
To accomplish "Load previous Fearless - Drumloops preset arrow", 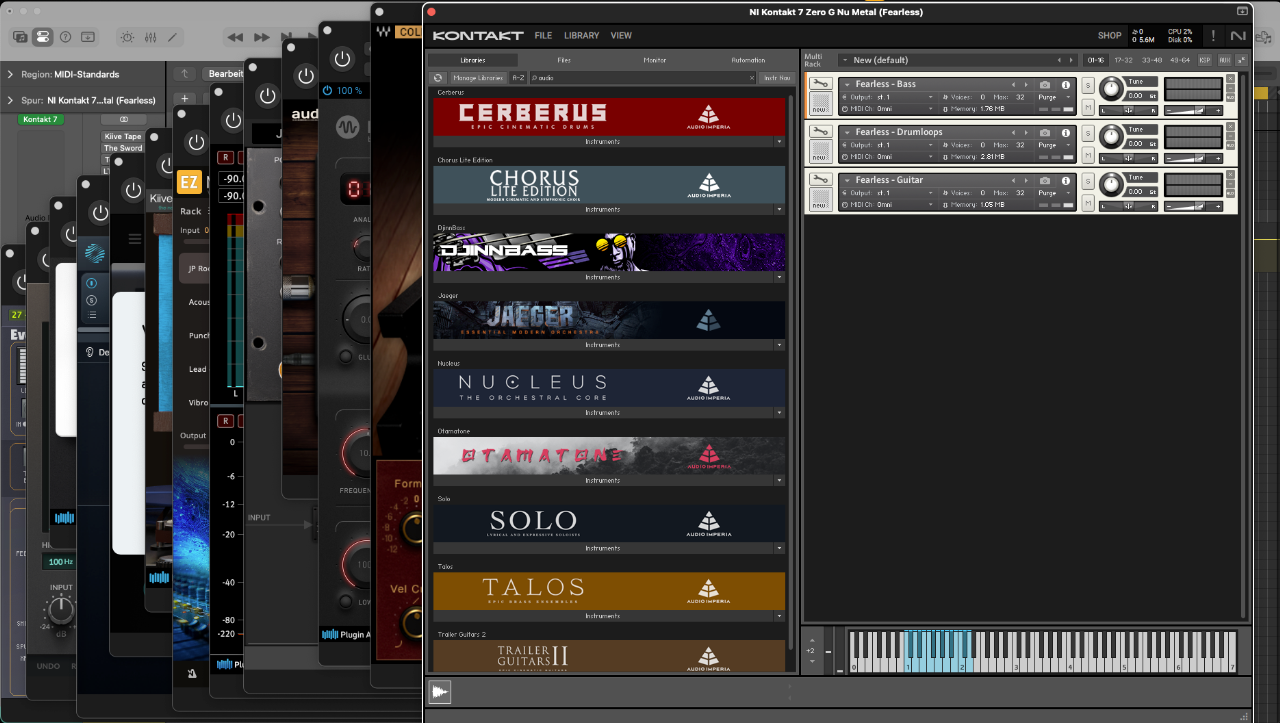I will [x=1013, y=133].
